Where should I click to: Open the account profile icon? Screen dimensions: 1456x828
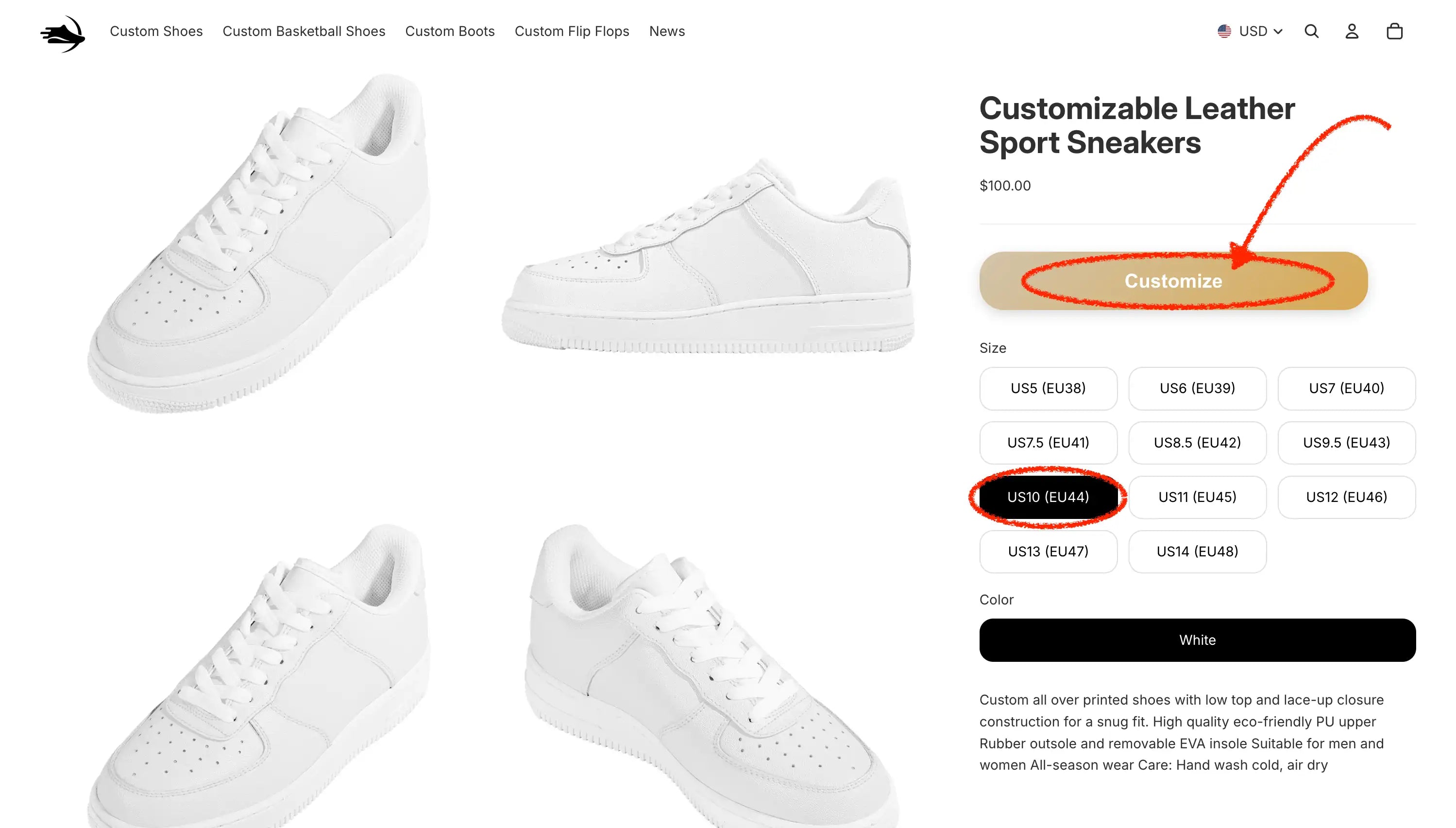click(x=1352, y=31)
